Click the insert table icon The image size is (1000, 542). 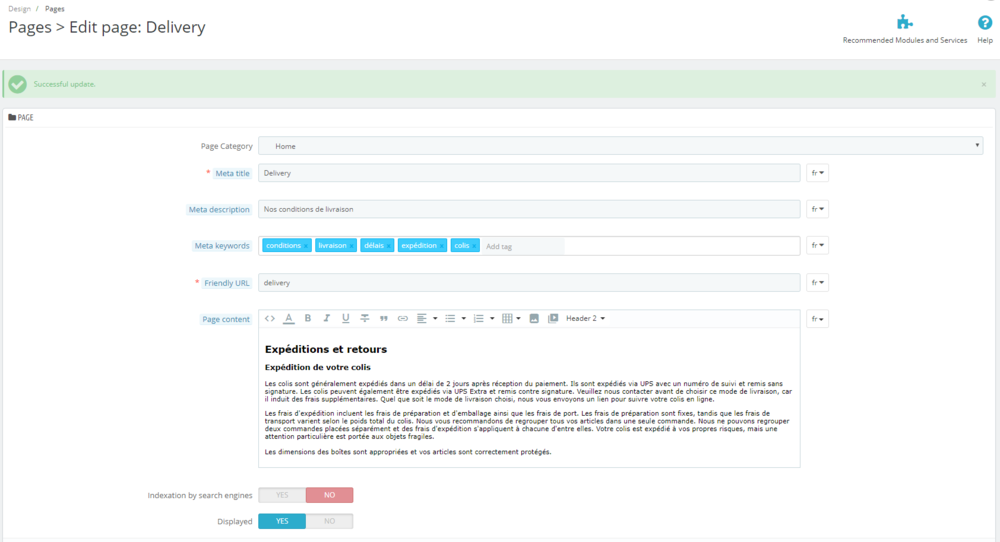[x=508, y=318]
